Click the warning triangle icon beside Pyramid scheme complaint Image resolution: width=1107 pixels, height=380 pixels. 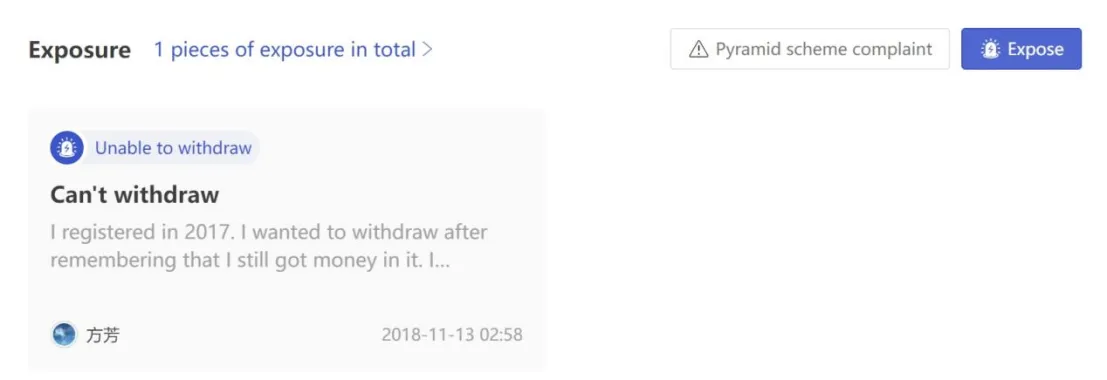698,49
